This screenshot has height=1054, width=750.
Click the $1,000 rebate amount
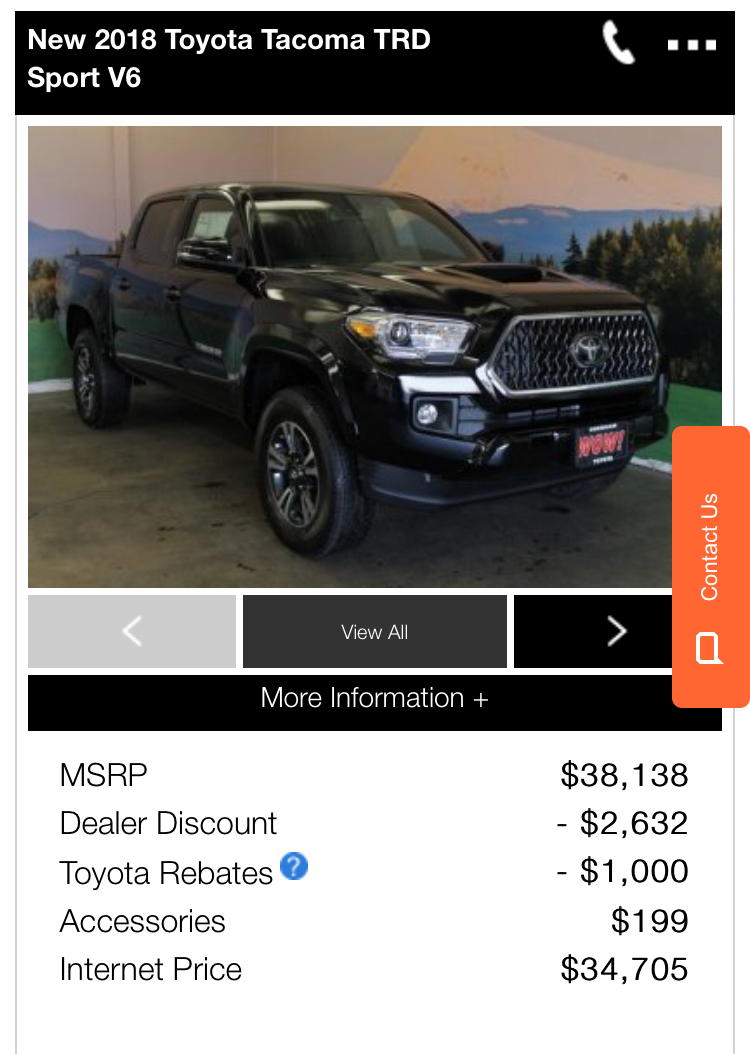pyautogui.click(x=622, y=871)
